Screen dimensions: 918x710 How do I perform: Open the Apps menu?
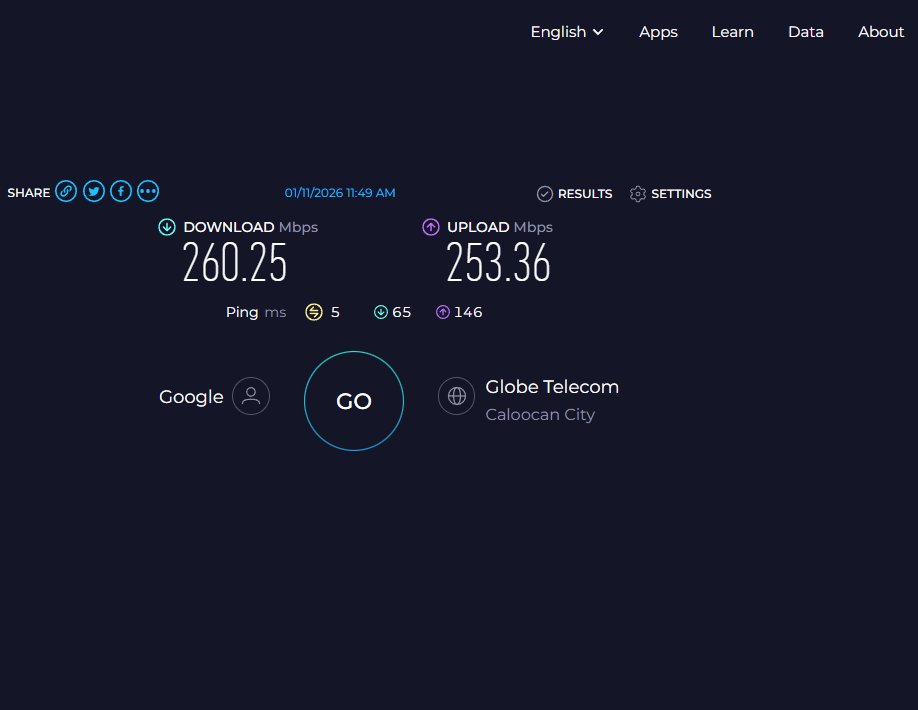click(x=658, y=32)
